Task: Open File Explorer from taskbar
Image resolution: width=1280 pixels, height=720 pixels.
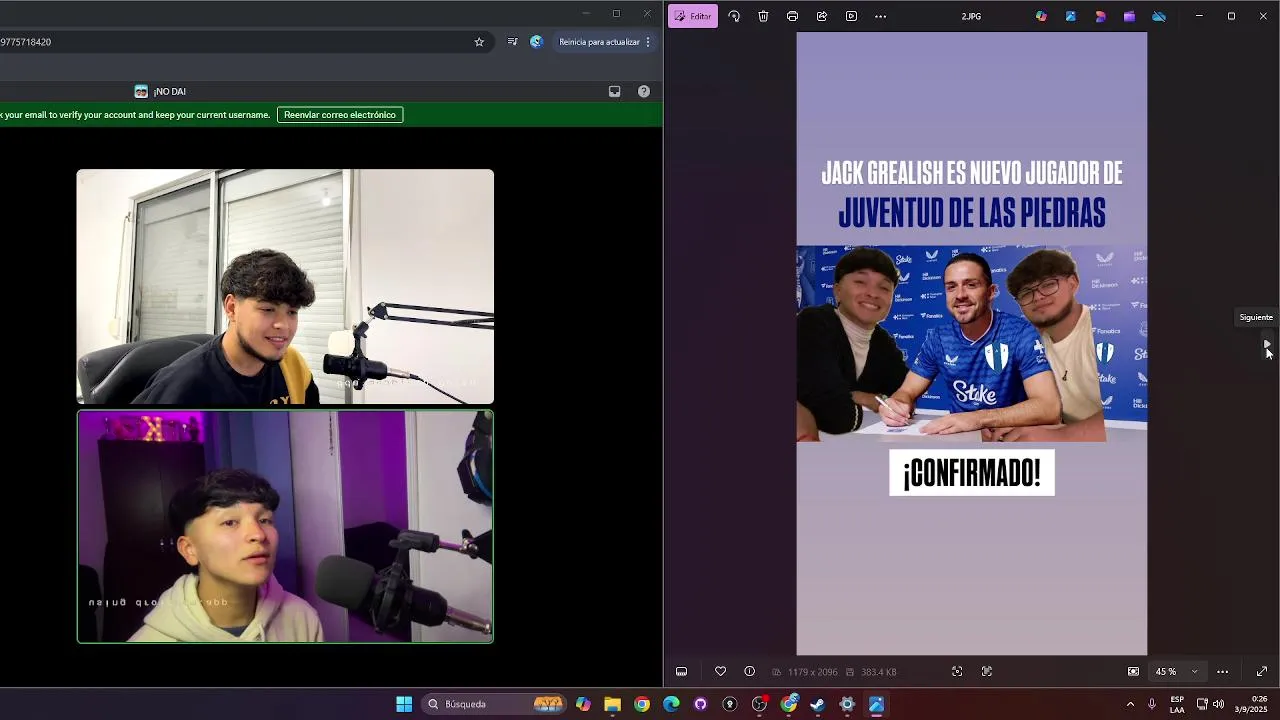Action: coord(612,704)
